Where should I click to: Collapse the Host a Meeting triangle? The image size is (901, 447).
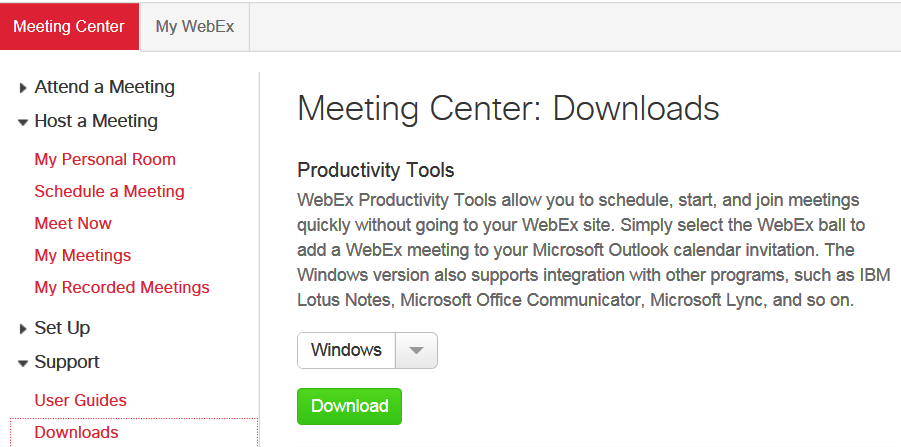22,122
